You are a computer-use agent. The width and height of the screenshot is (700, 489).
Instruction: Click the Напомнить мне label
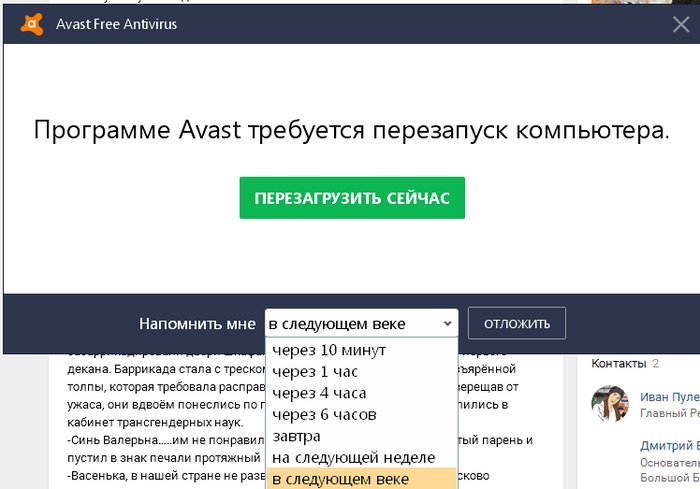(197, 324)
